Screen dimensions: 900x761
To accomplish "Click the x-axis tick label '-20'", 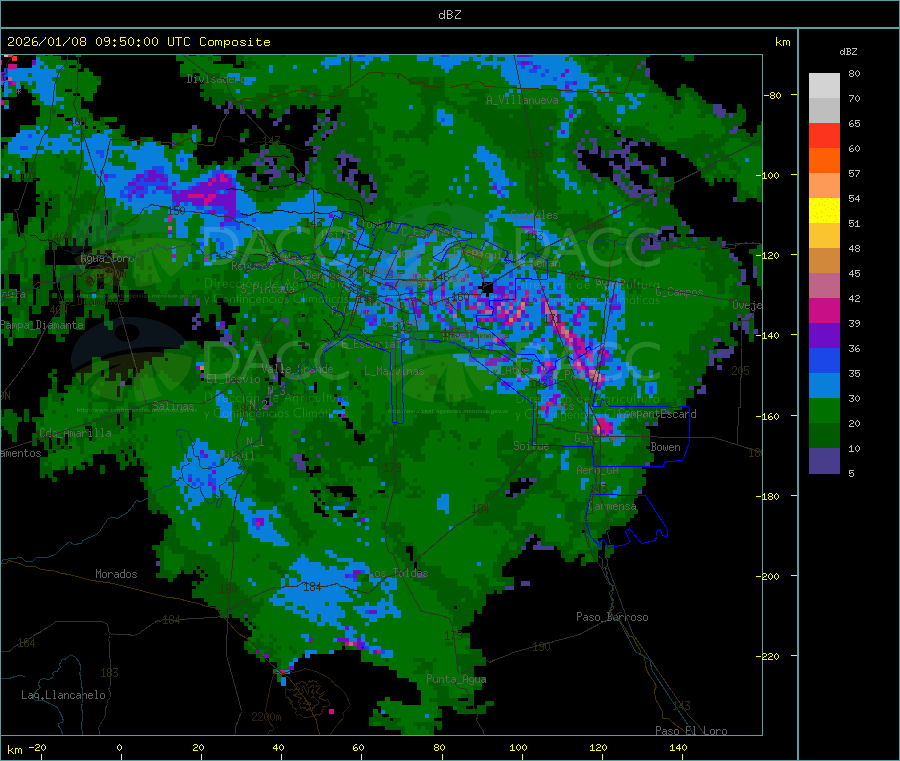I will pos(38,748).
